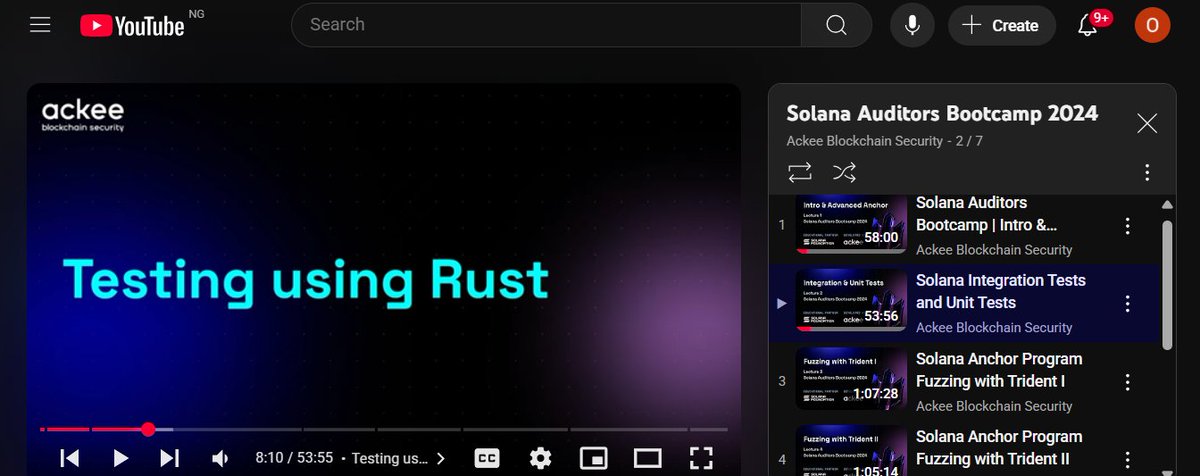The width and height of the screenshot is (1200, 476).
Task: Go to YouTube home via logo
Action: (133, 26)
